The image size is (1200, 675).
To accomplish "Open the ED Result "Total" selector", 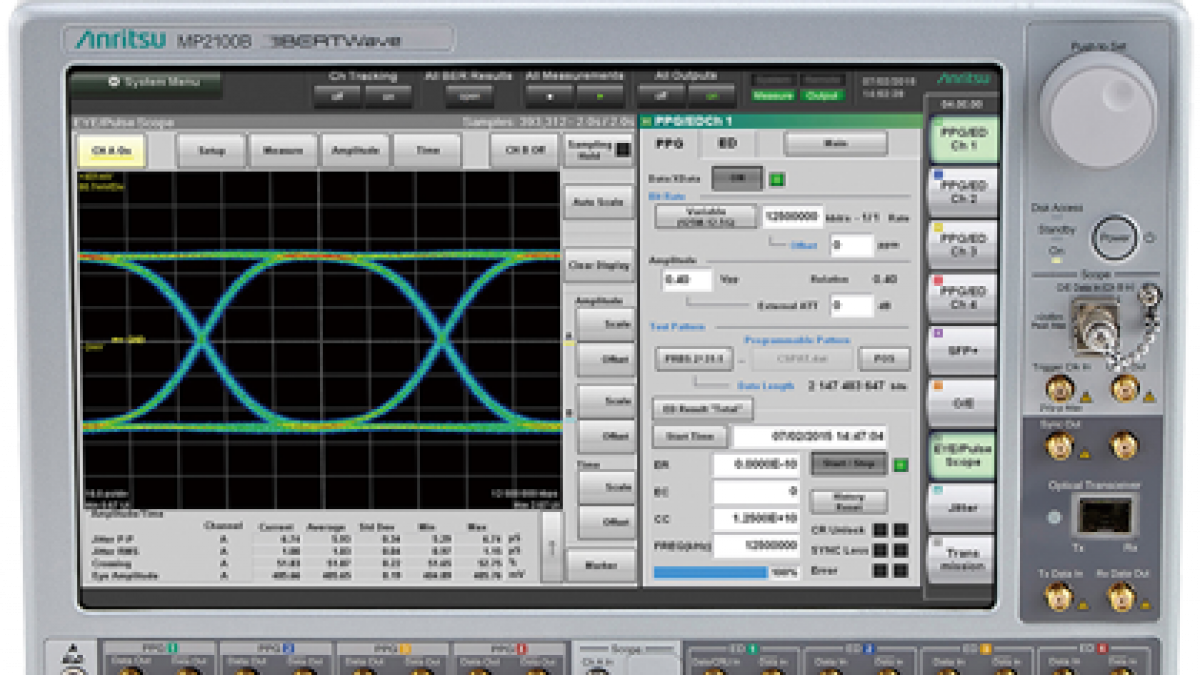I will [702, 409].
